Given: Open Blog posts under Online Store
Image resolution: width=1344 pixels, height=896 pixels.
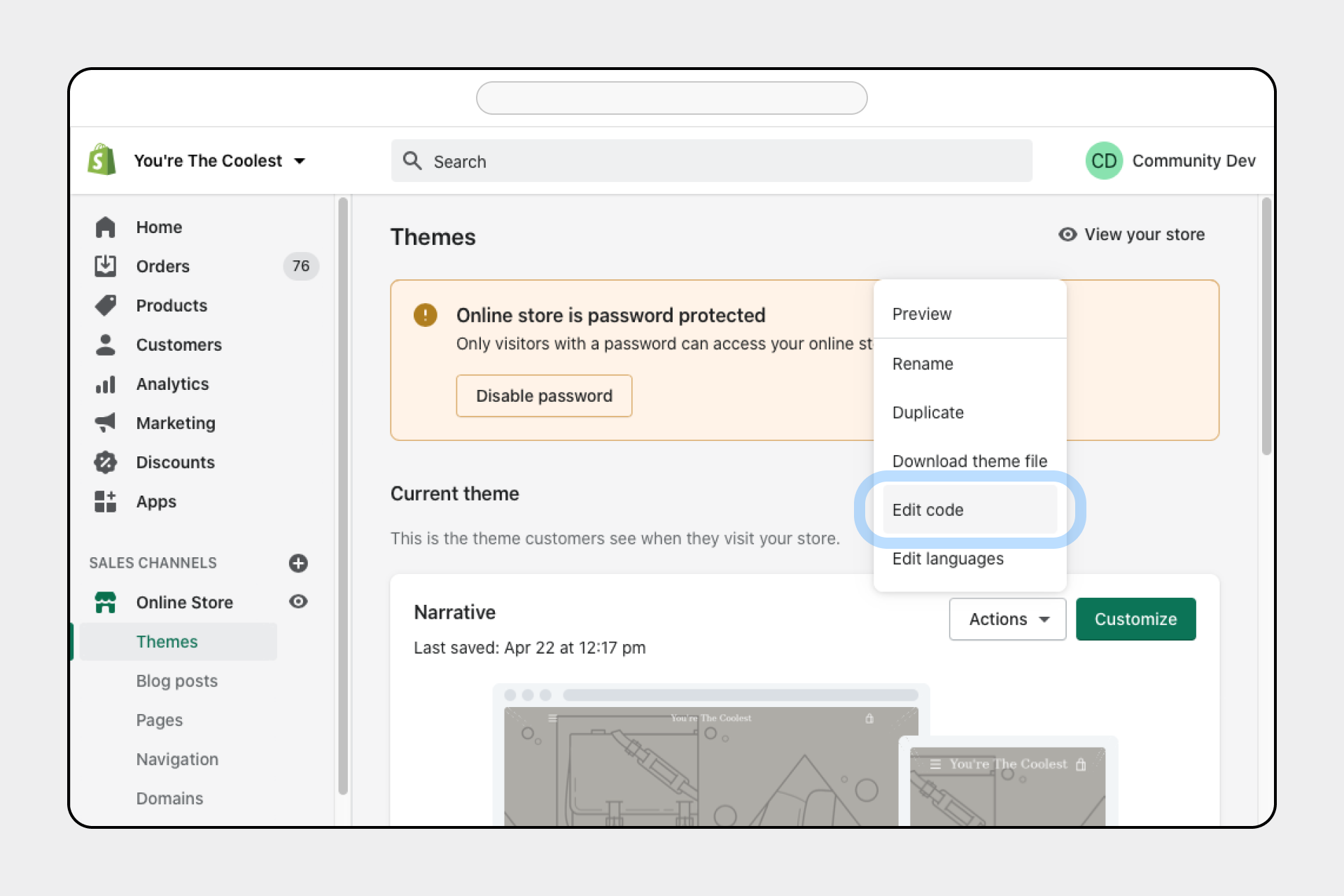Looking at the screenshot, I should [176, 680].
